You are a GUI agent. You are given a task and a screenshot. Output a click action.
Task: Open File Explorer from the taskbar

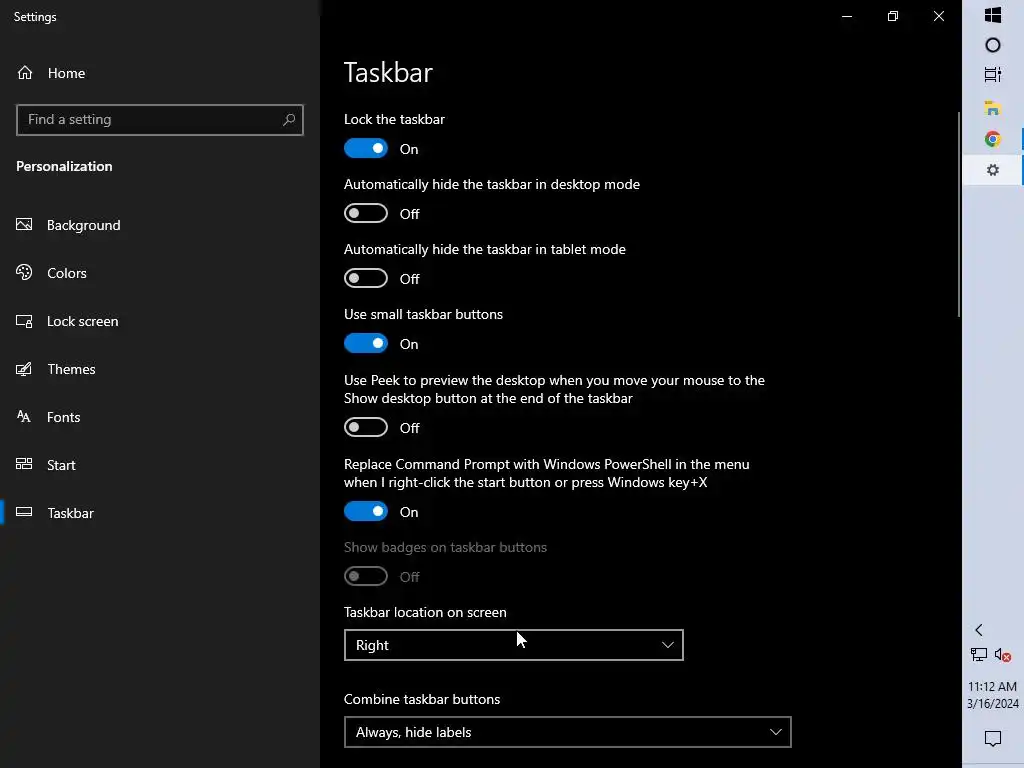[992, 107]
